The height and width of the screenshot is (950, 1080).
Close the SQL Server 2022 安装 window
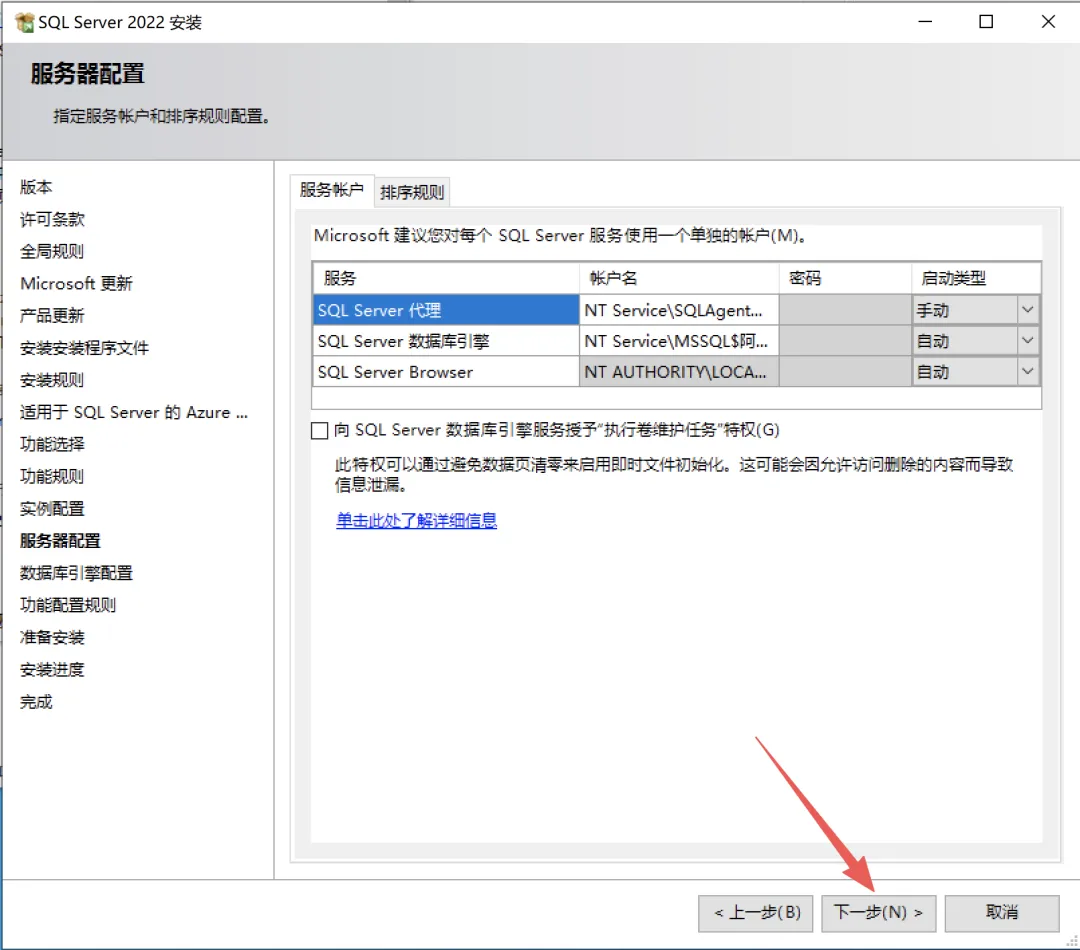click(x=1048, y=22)
